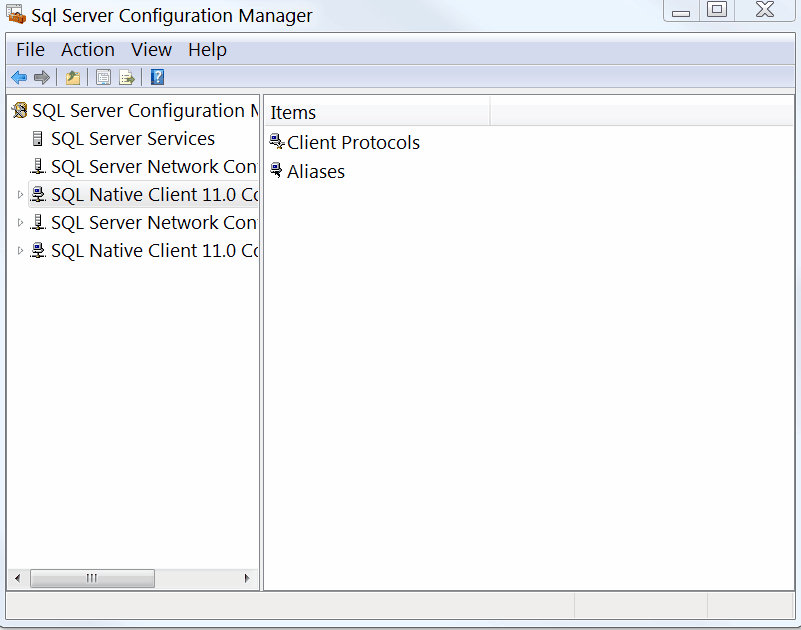This screenshot has height=630, width=801.
Task: Select SQL Server Services in the tree
Action: point(133,139)
